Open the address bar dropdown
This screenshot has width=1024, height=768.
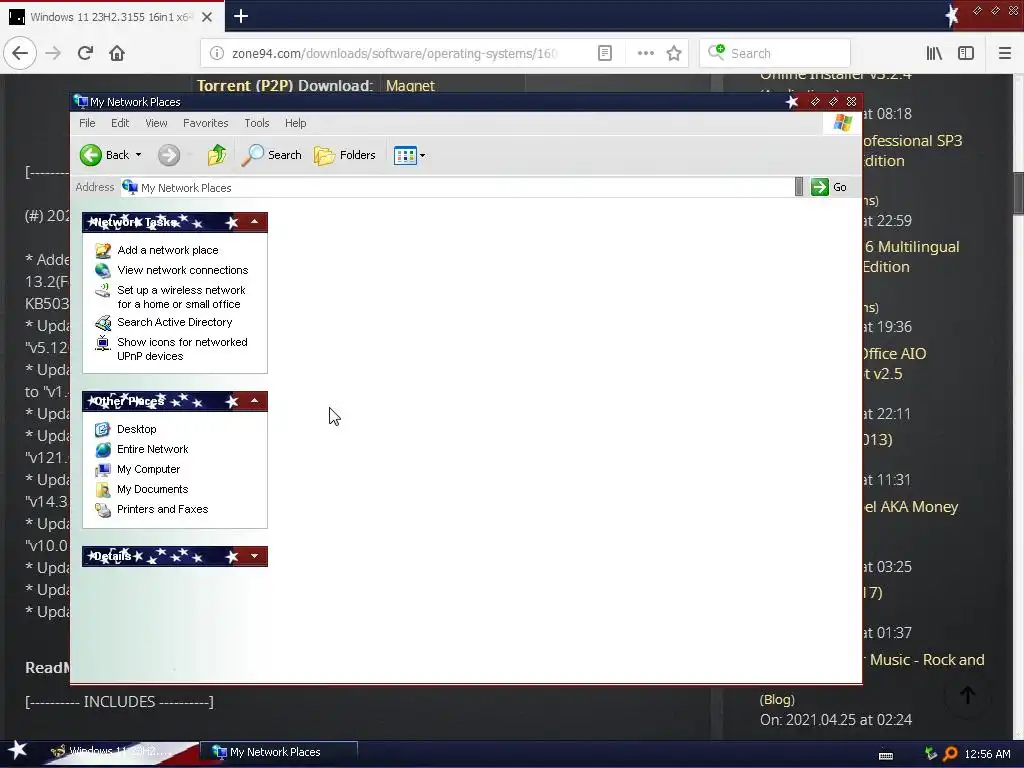(799, 187)
